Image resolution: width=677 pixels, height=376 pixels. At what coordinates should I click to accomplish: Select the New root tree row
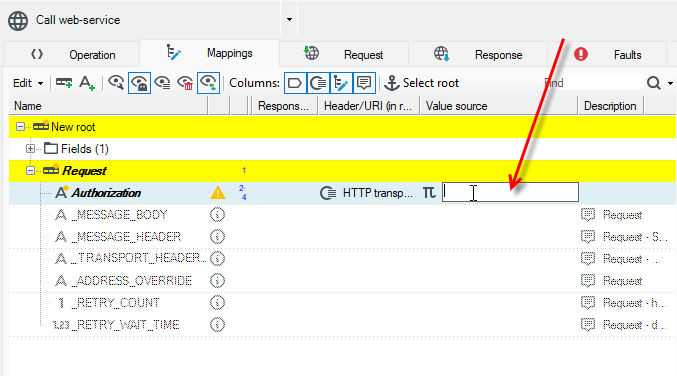342,127
